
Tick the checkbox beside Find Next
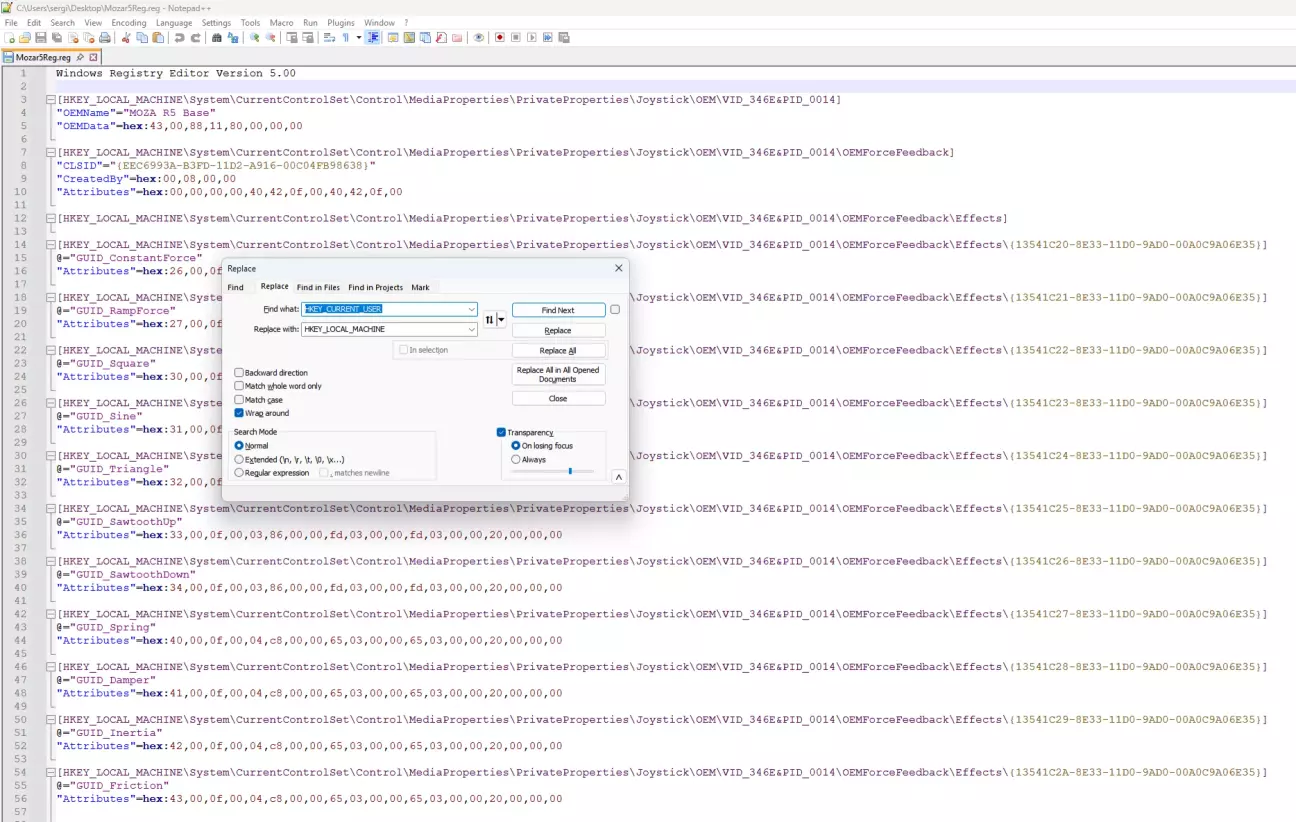[615, 310]
